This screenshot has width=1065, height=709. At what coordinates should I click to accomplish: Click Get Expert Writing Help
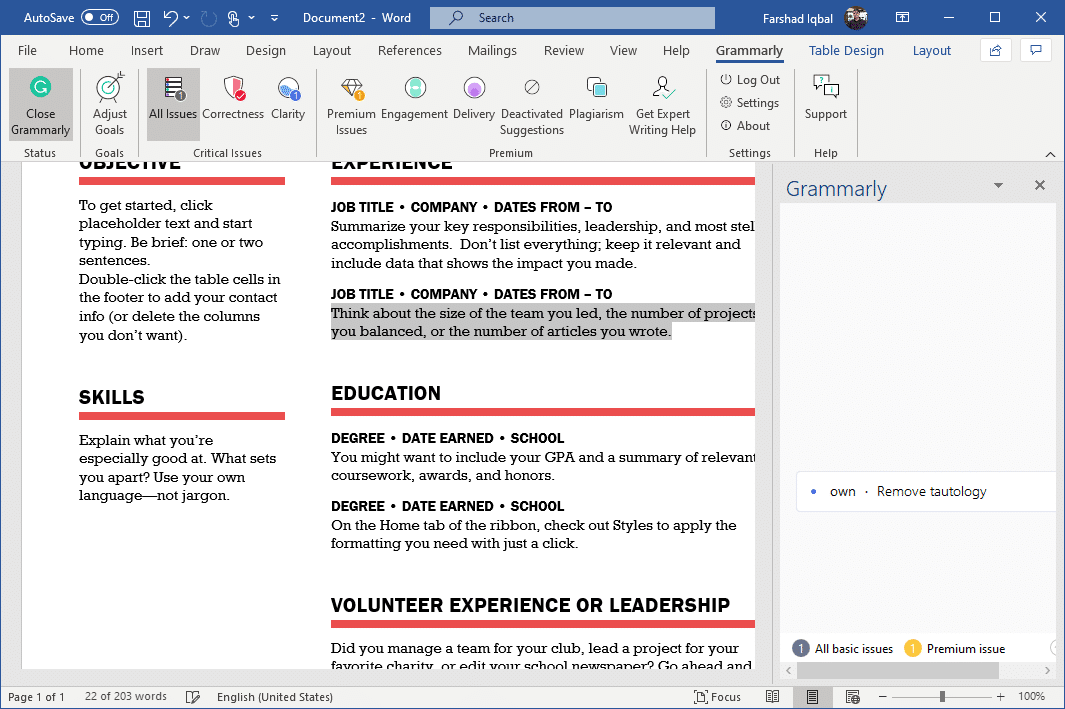coord(661,90)
